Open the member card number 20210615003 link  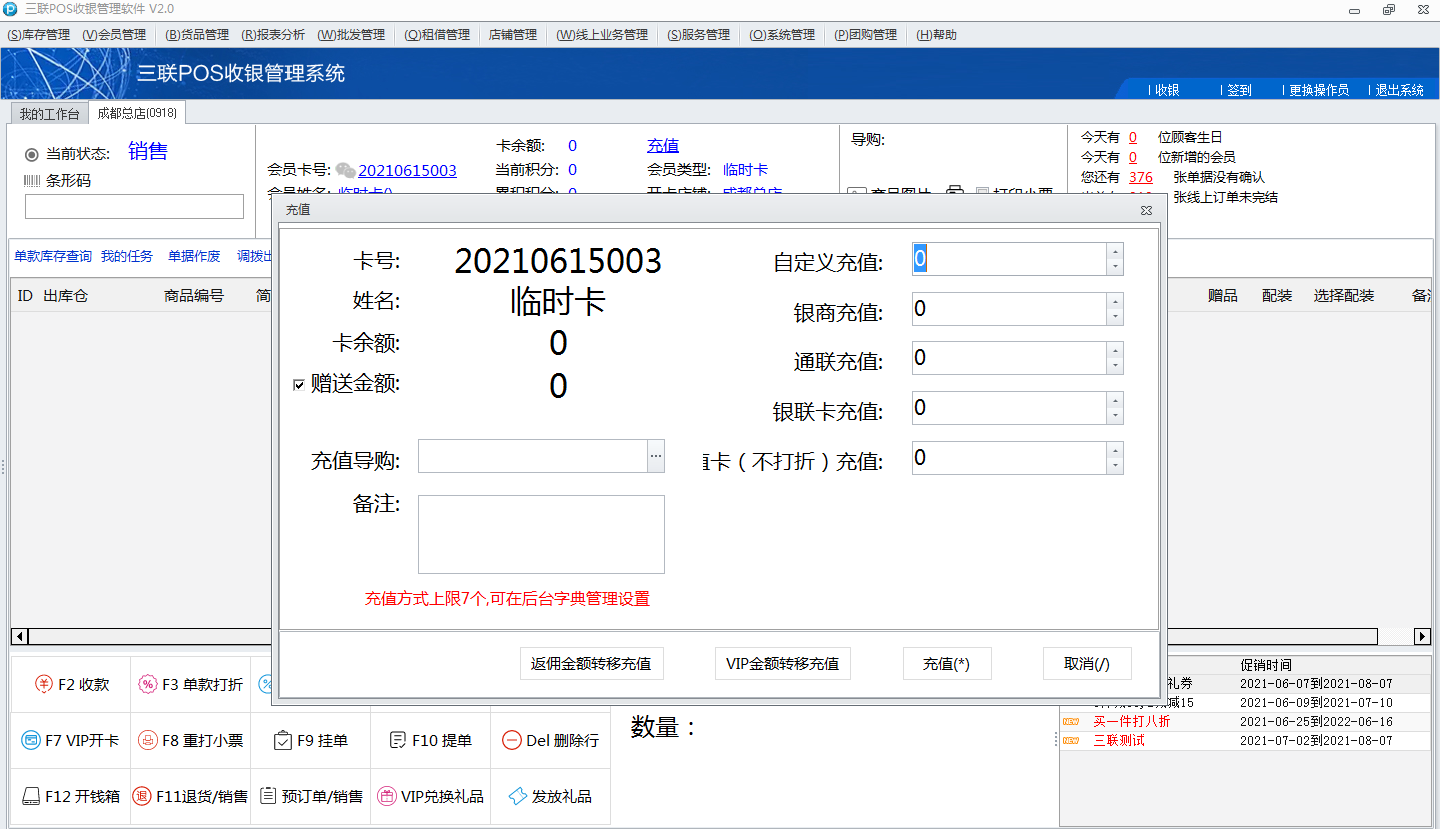[x=408, y=171]
